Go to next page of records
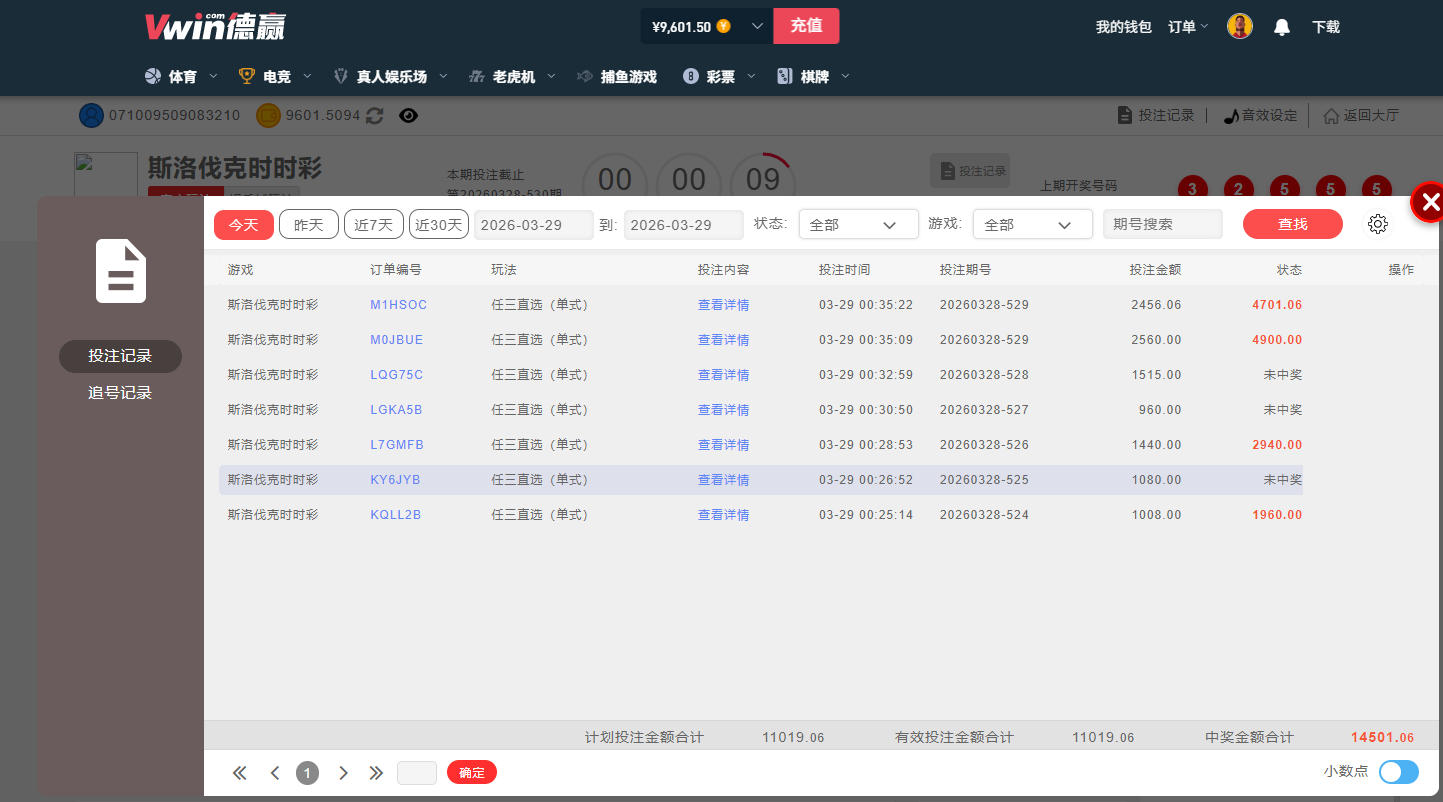 343,772
